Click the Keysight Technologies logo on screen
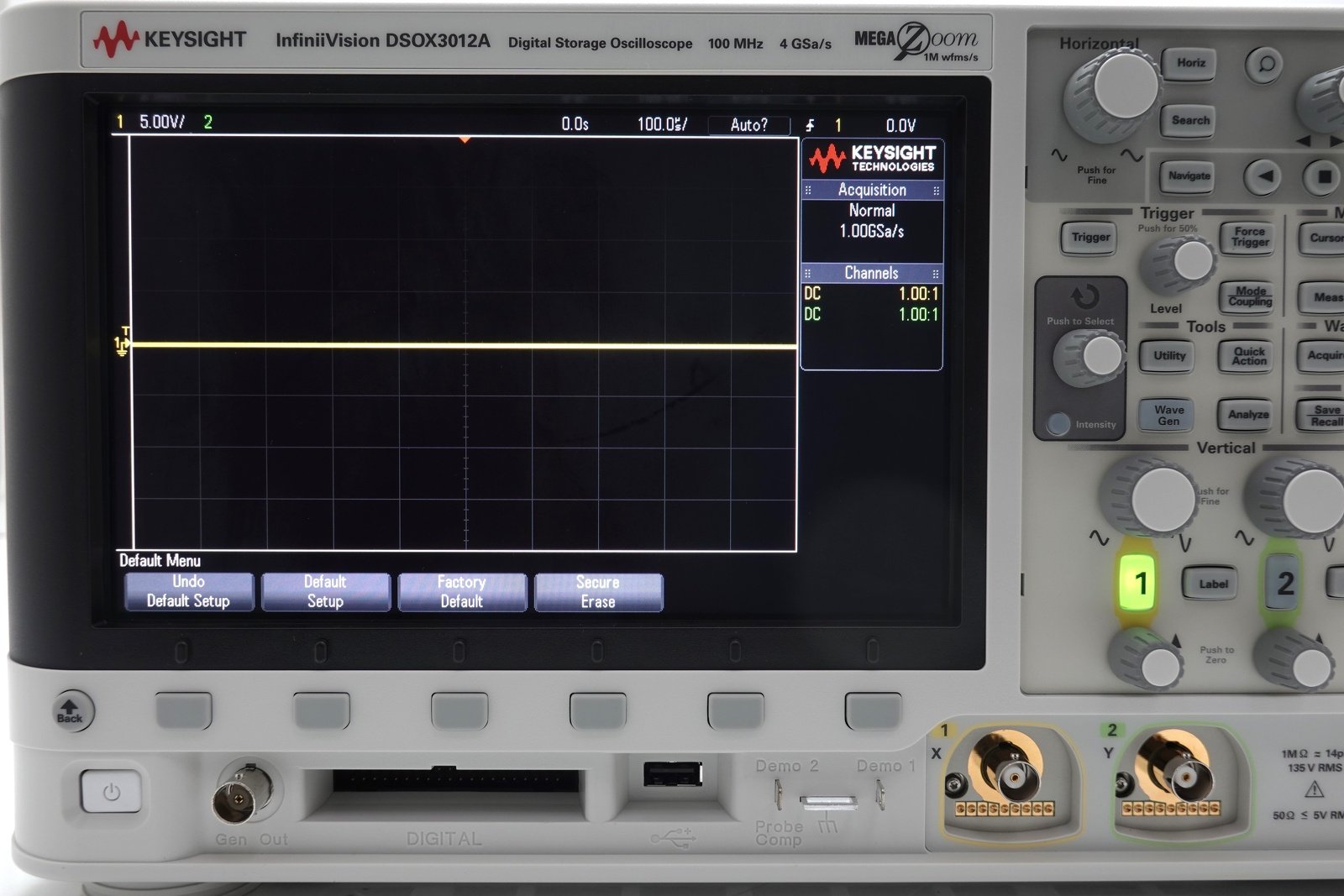1344x896 pixels. point(872,159)
